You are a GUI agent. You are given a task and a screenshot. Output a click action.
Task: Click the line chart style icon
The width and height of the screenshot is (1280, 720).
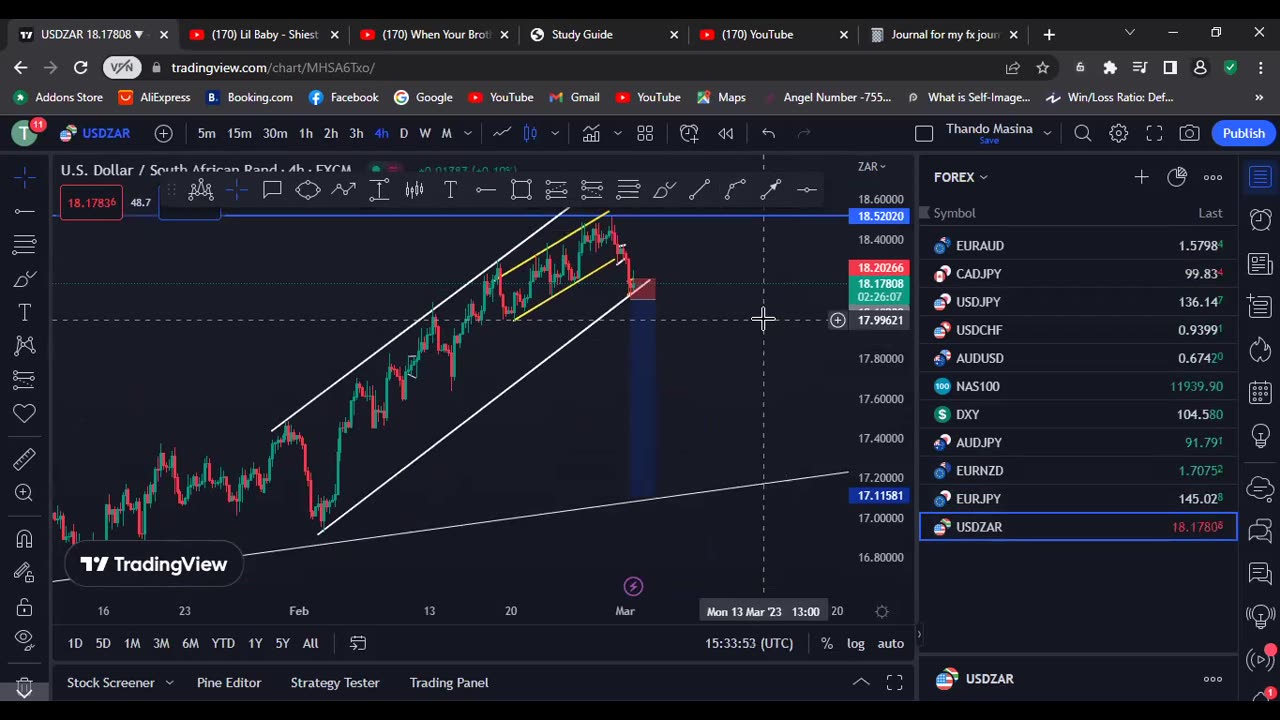502,133
